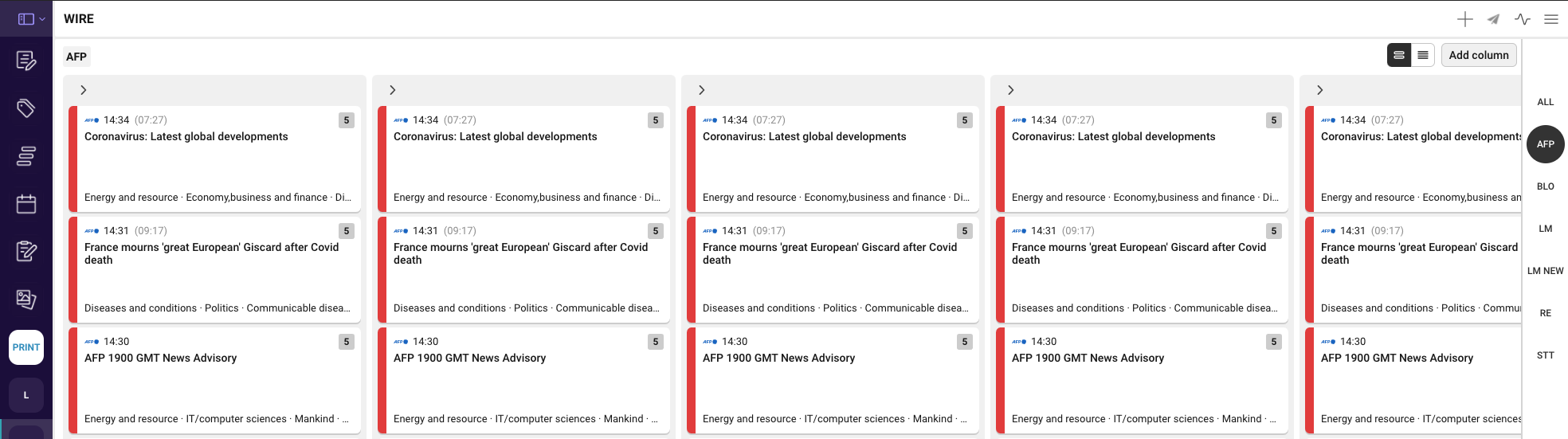Click the clipboard with pencil icon

point(26,252)
